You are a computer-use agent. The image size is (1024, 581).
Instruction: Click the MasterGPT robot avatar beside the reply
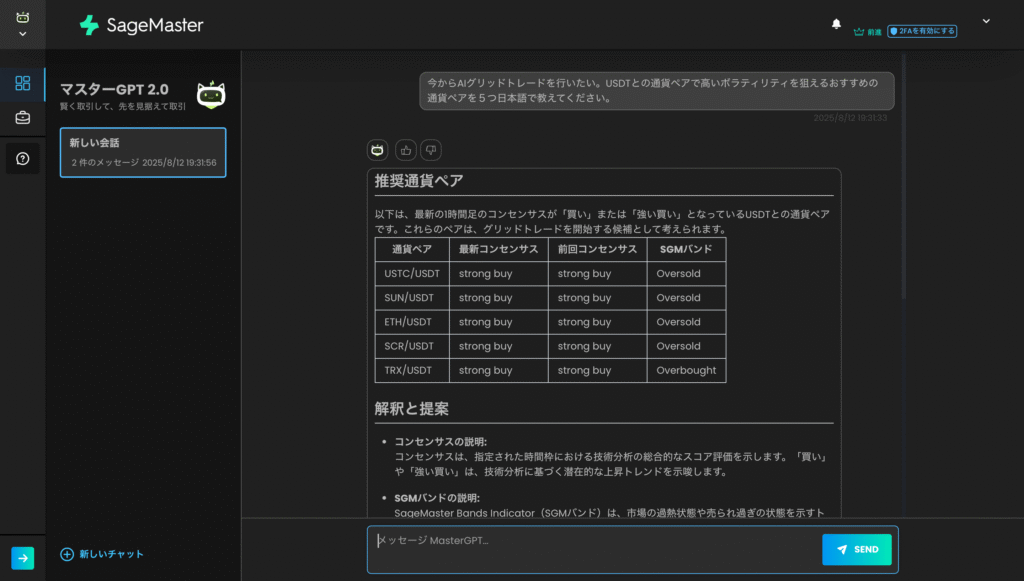(377, 149)
